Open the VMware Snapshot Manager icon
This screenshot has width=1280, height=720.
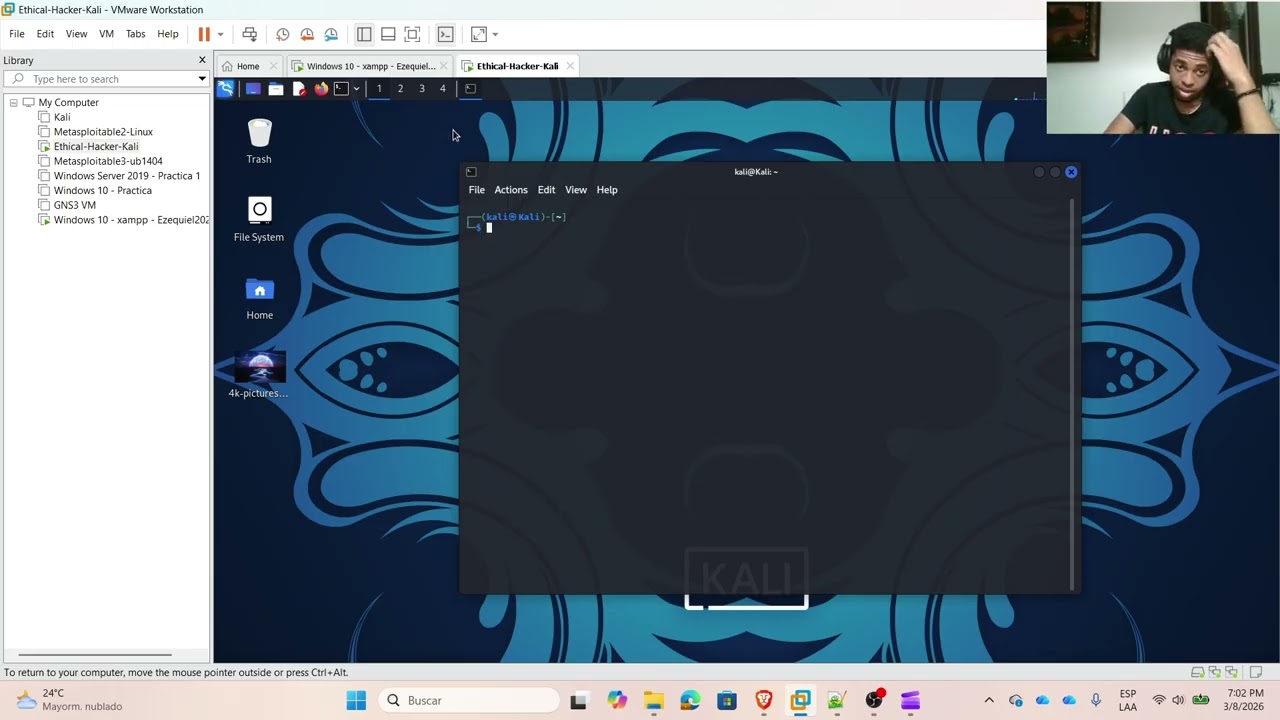click(331, 34)
